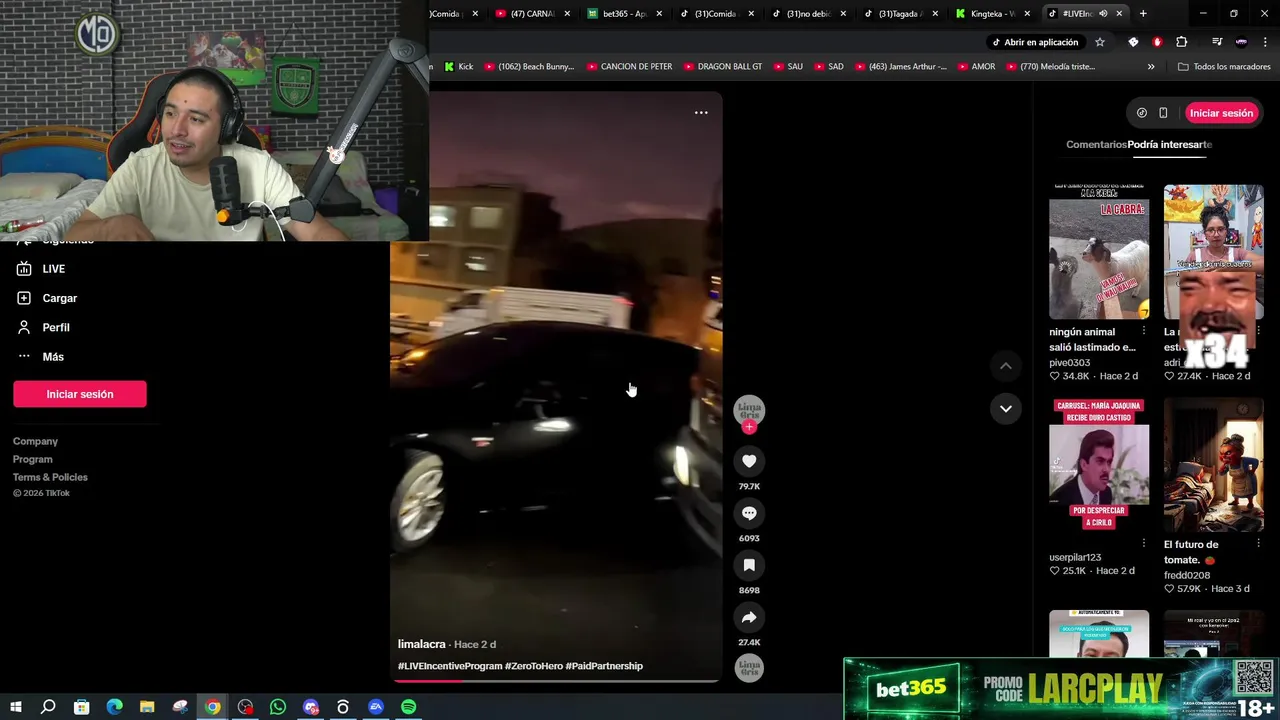Like the video with the heart icon
The width and height of the screenshot is (1280, 720).
749,461
